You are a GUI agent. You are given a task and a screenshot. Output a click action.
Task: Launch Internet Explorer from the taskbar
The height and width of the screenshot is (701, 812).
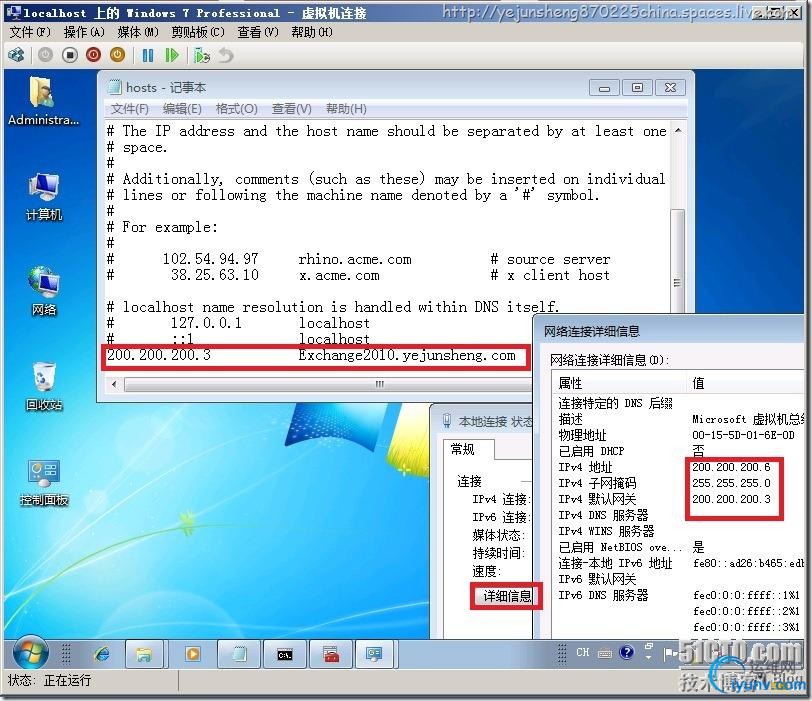(x=102, y=654)
